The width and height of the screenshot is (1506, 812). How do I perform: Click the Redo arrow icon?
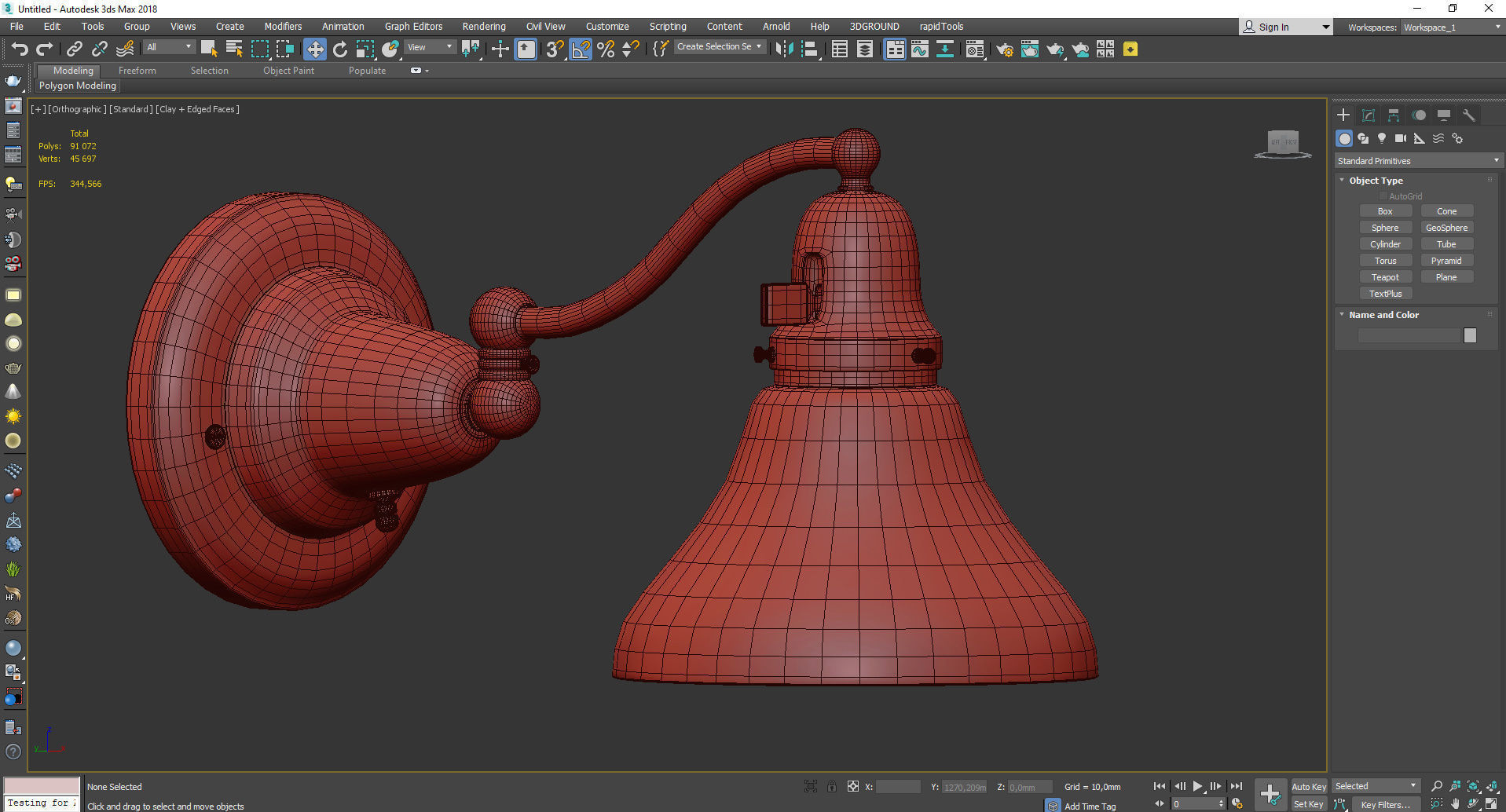tap(45, 49)
